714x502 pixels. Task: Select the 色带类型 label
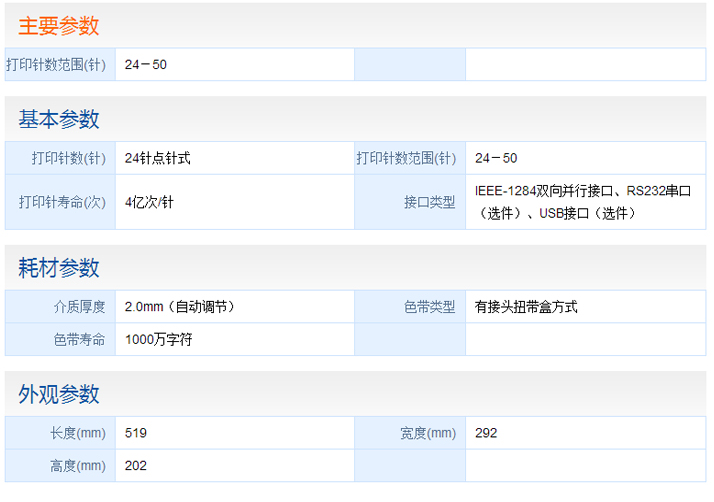pos(429,307)
